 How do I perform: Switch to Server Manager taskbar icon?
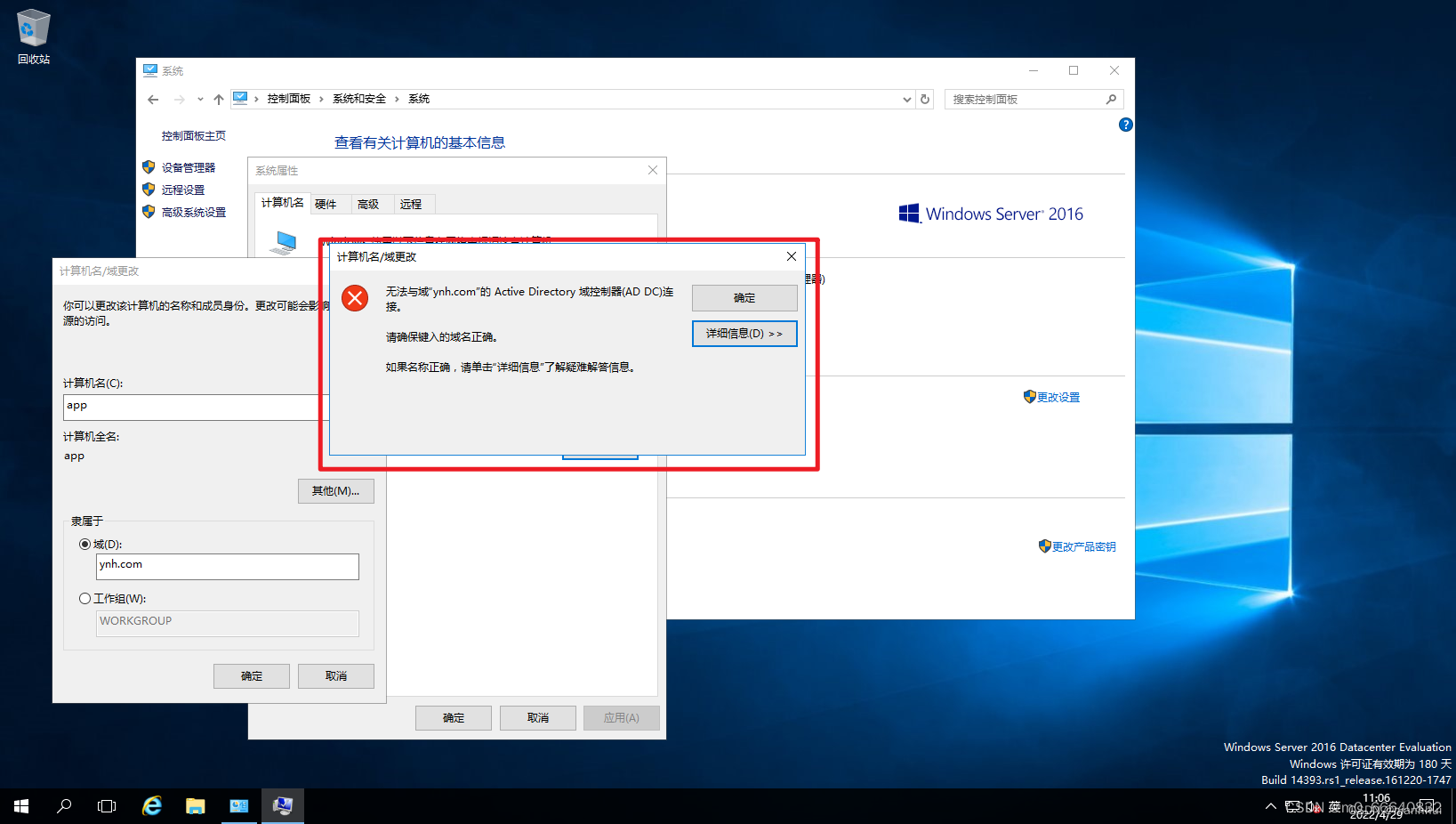coord(239,806)
